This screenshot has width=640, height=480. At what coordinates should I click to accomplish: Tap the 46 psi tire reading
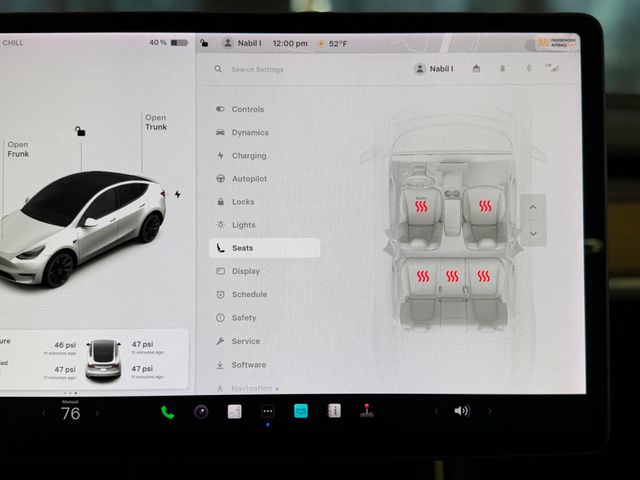pos(65,345)
